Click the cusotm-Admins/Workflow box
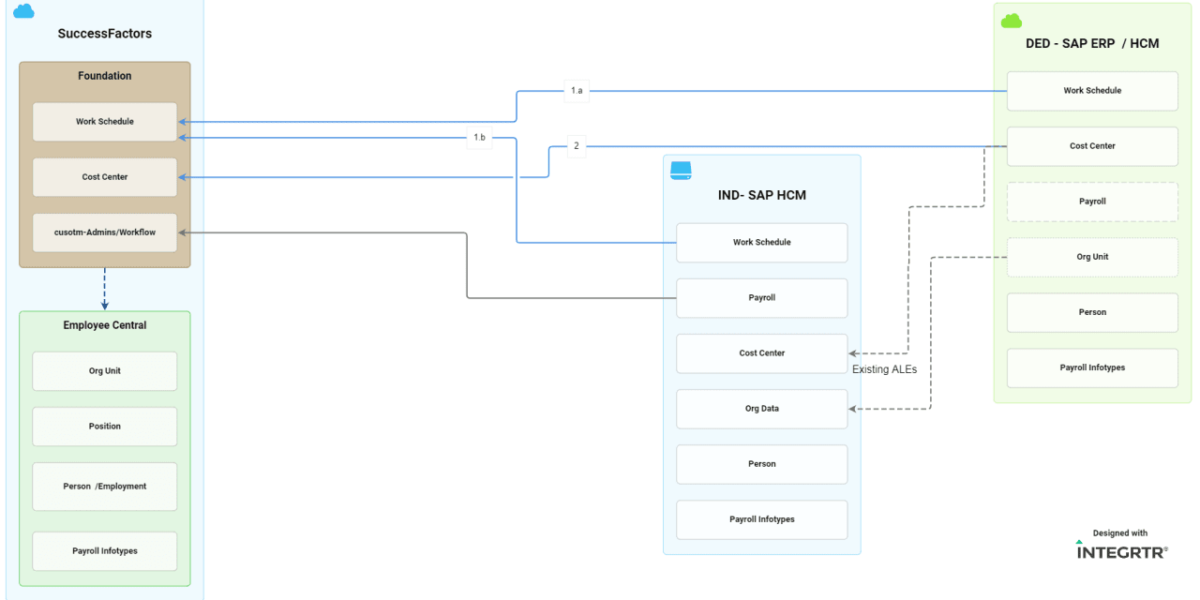 (105, 232)
